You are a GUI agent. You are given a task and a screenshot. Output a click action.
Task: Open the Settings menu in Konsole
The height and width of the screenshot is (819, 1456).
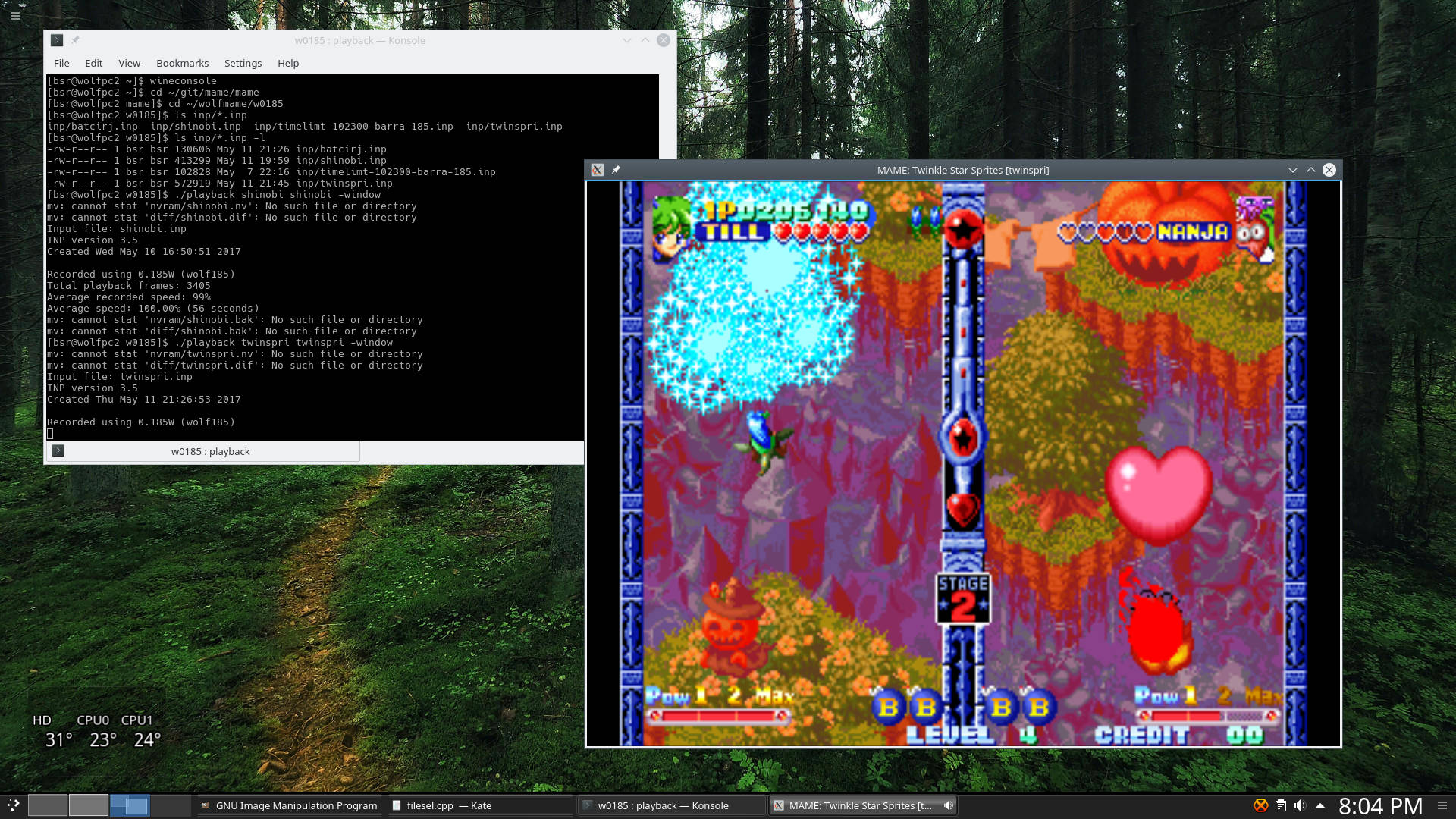point(243,63)
